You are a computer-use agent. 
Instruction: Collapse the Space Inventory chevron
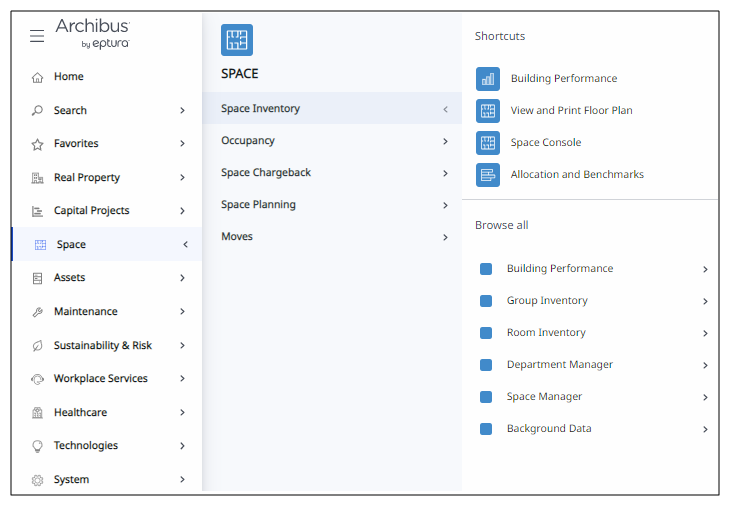click(445, 109)
